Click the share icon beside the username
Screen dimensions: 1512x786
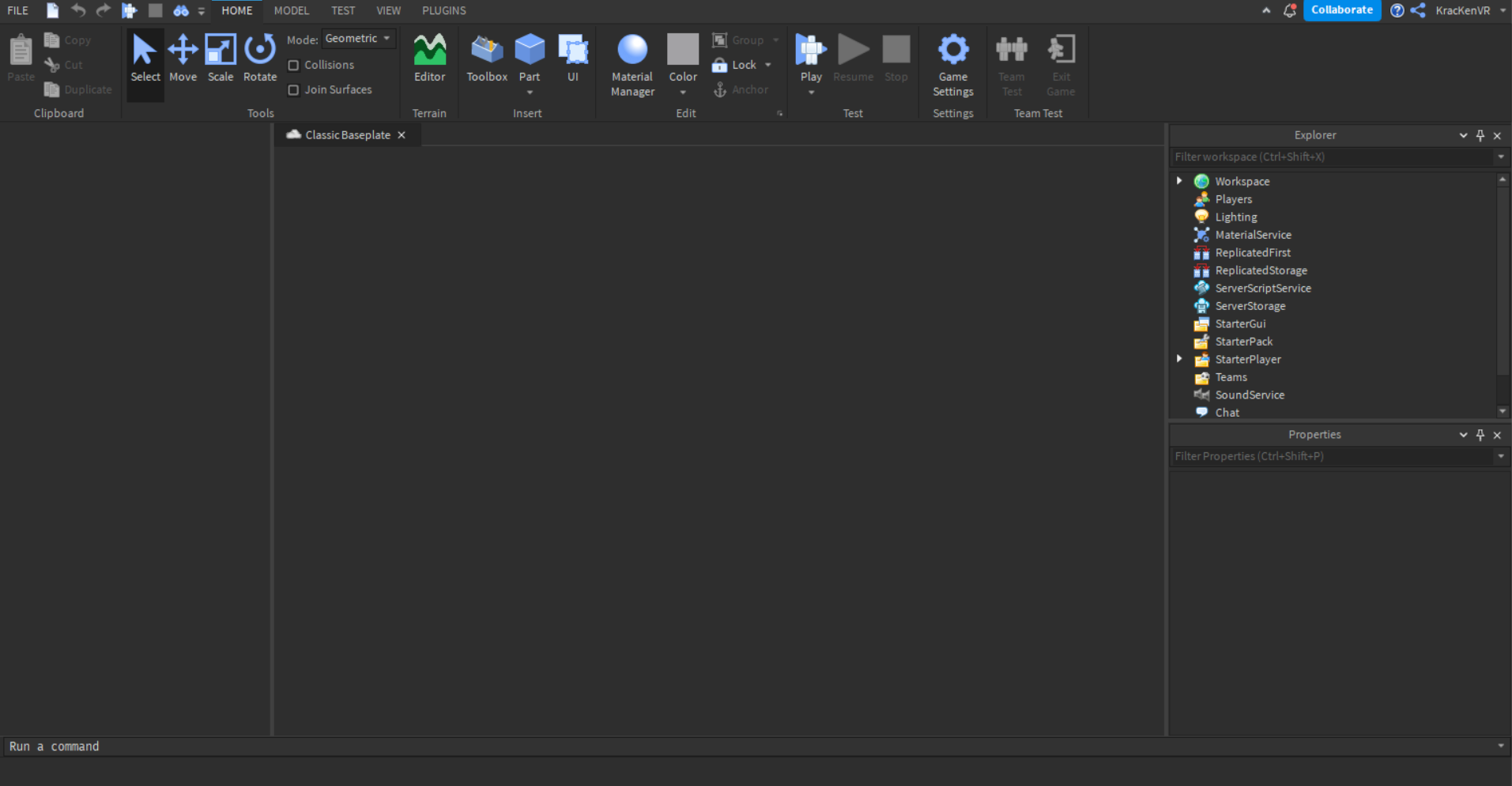(x=1418, y=10)
